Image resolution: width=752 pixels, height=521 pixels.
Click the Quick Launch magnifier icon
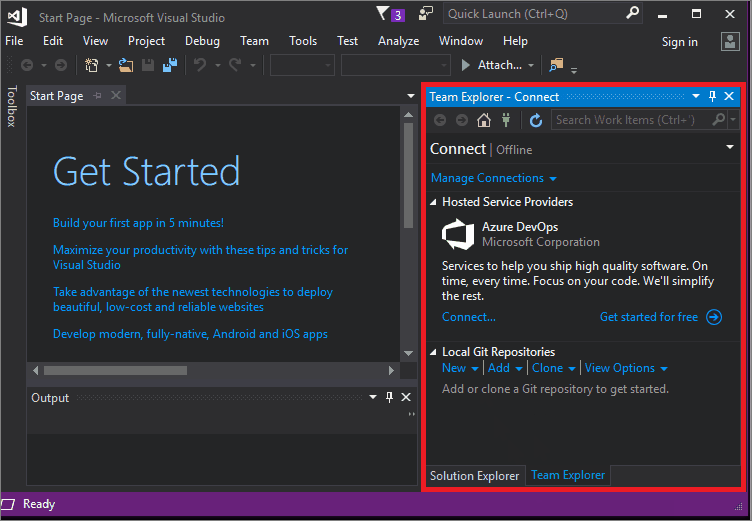pyautogui.click(x=633, y=13)
